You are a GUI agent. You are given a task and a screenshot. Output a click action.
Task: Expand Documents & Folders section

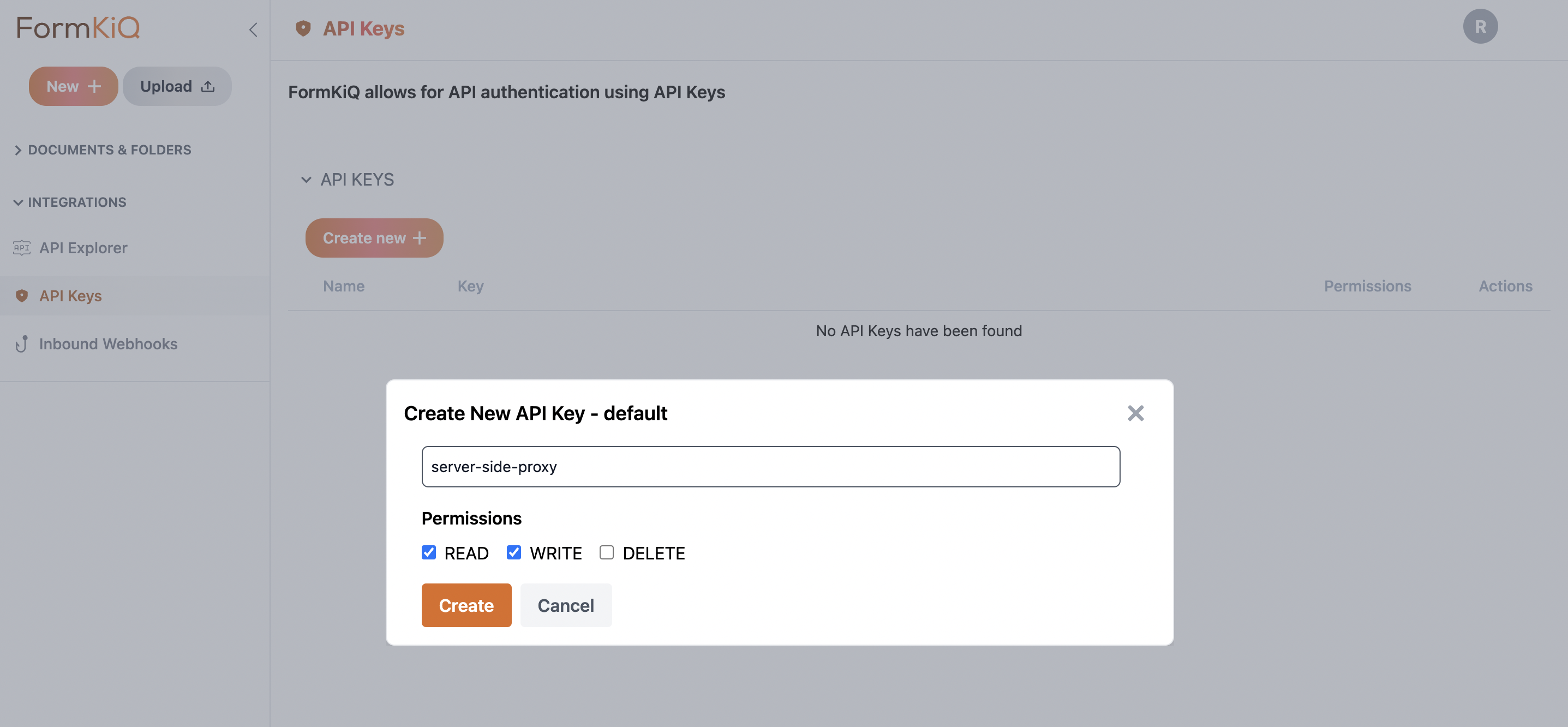coord(102,150)
